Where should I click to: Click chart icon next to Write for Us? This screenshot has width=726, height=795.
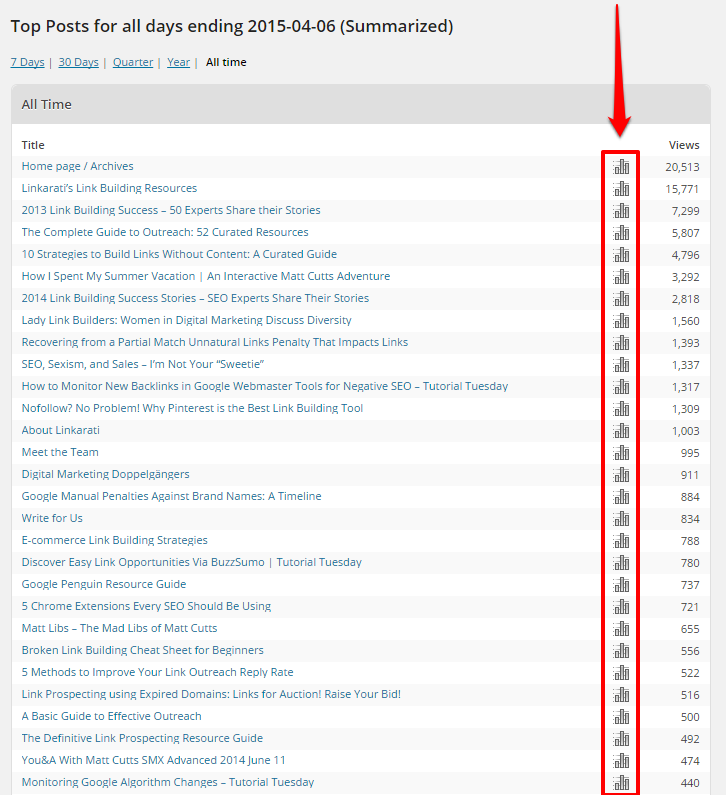(x=621, y=519)
